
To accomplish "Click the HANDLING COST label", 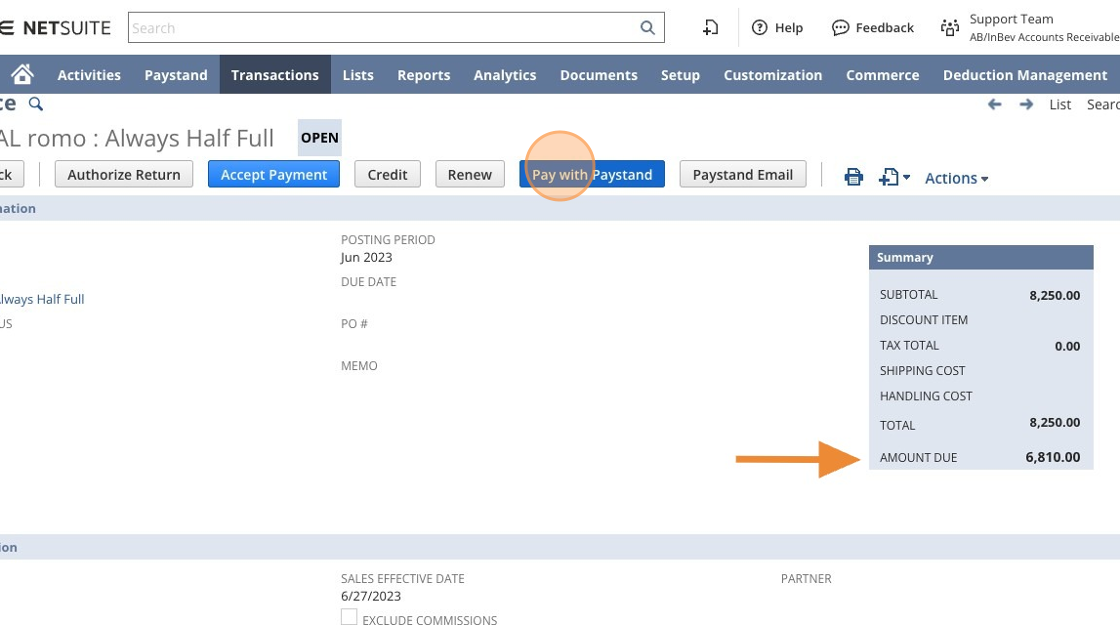I will click(x=926, y=396).
